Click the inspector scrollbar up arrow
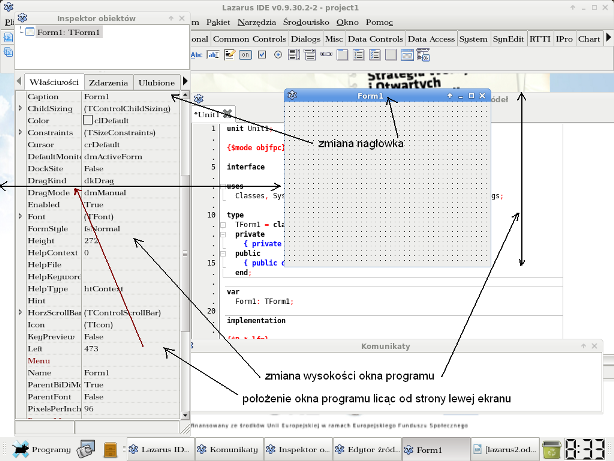The width and height of the screenshot is (614, 461). point(186,95)
